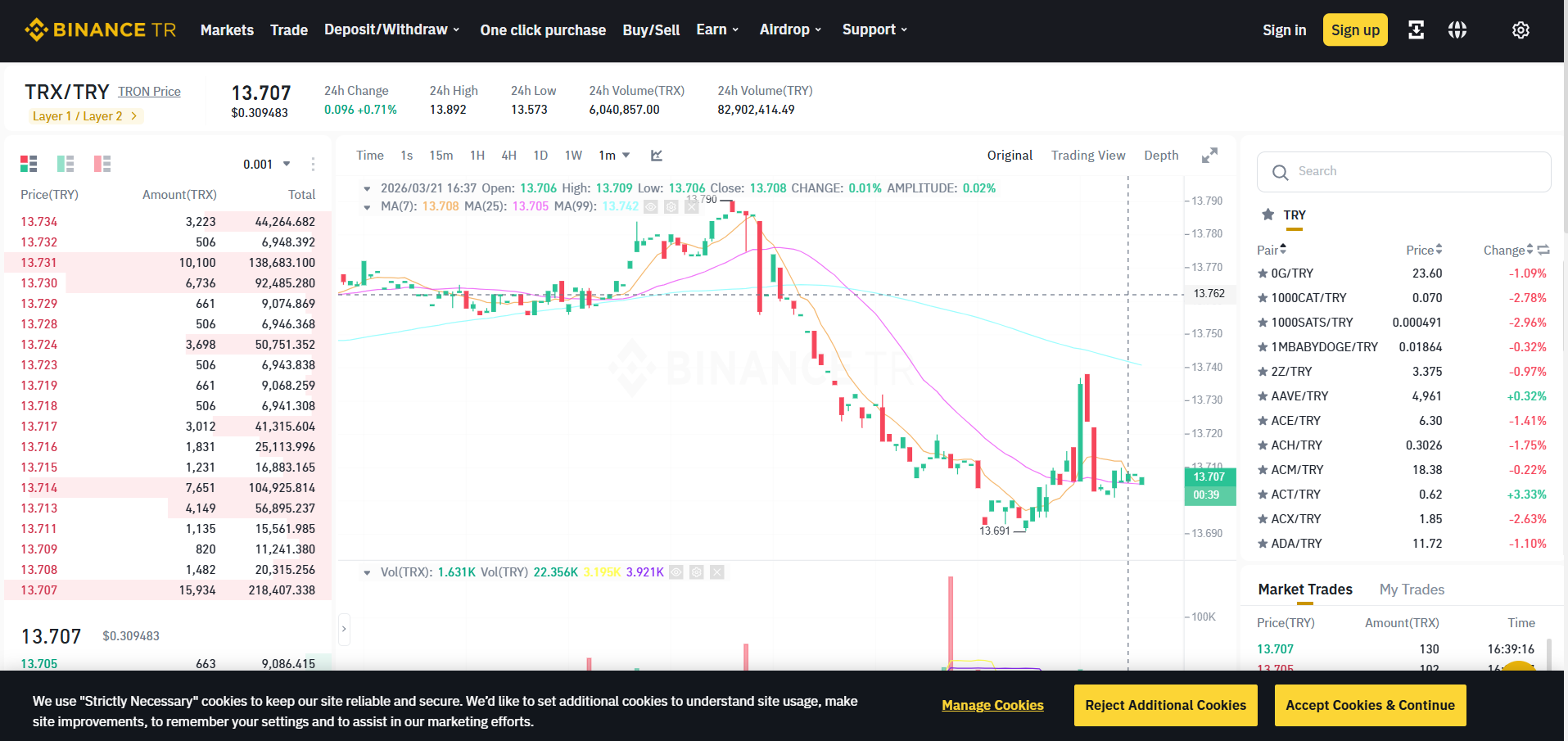
Task: Toggle Vol indicator visibility eye
Action: [x=676, y=572]
